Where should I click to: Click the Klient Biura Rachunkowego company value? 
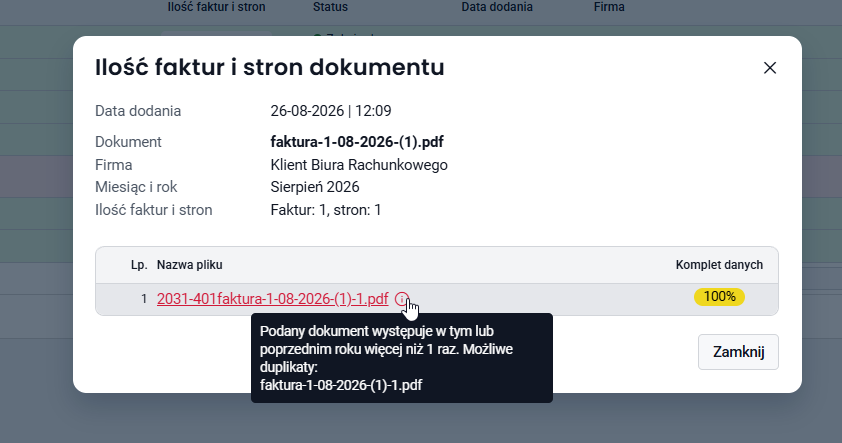359,165
